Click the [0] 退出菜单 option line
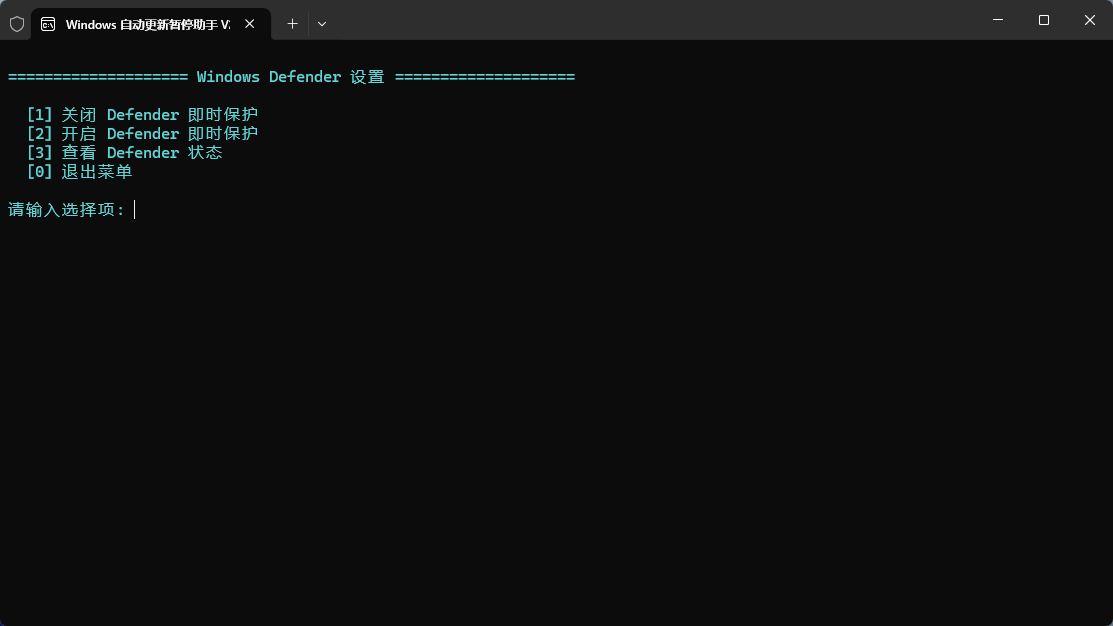The height and width of the screenshot is (626, 1113). (x=79, y=172)
